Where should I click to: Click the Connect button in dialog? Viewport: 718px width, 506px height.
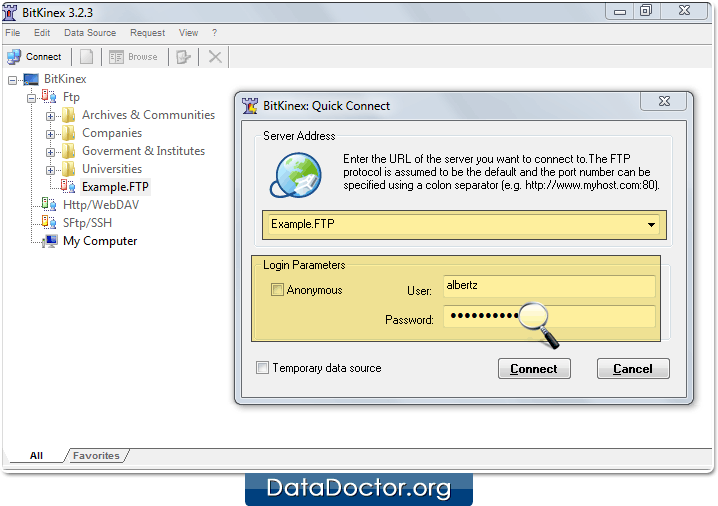tap(534, 369)
